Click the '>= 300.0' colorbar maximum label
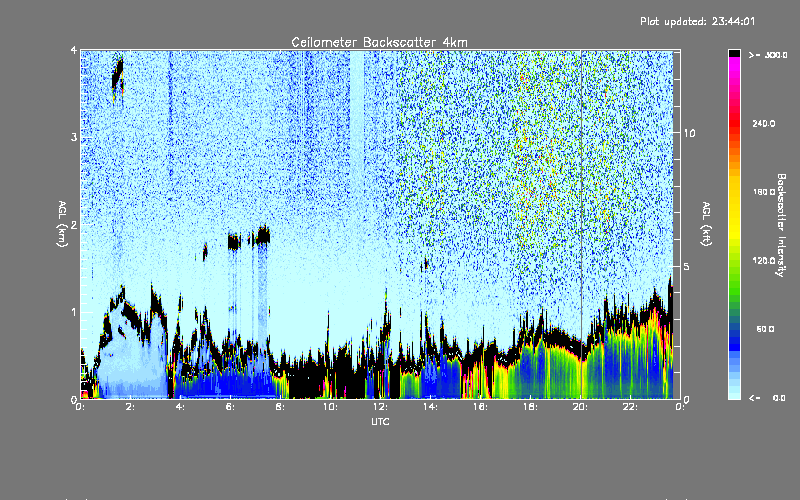Screen dimensions: 800x500 pyautogui.click(x=768, y=55)
